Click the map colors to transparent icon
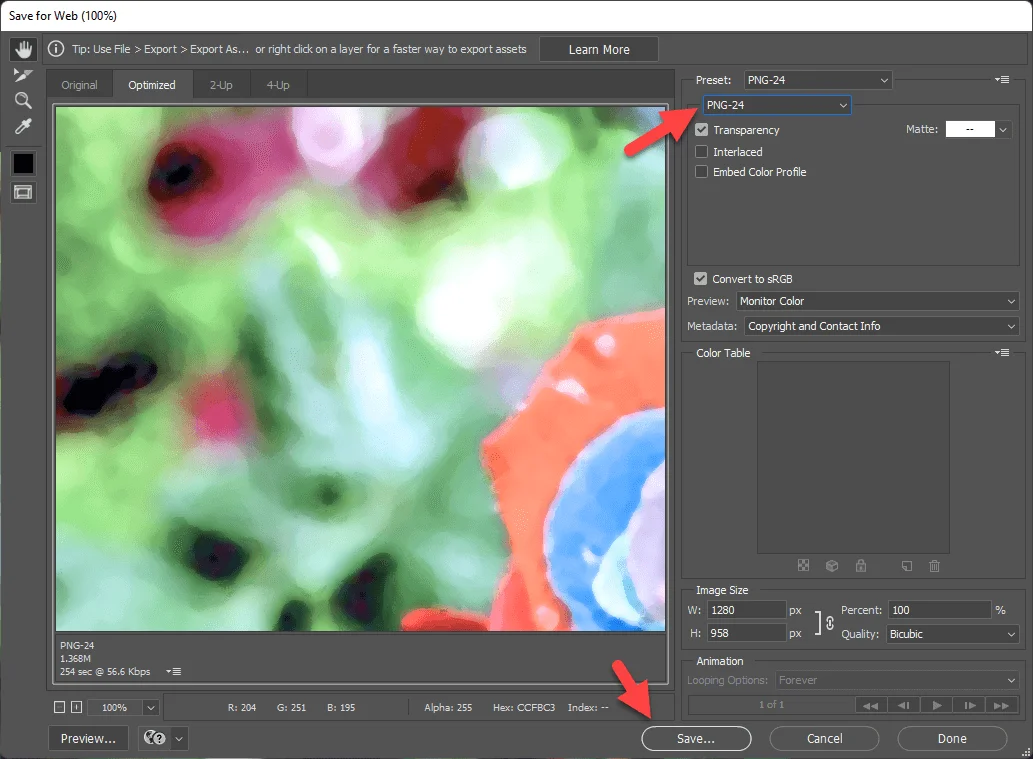 (803, 565)
